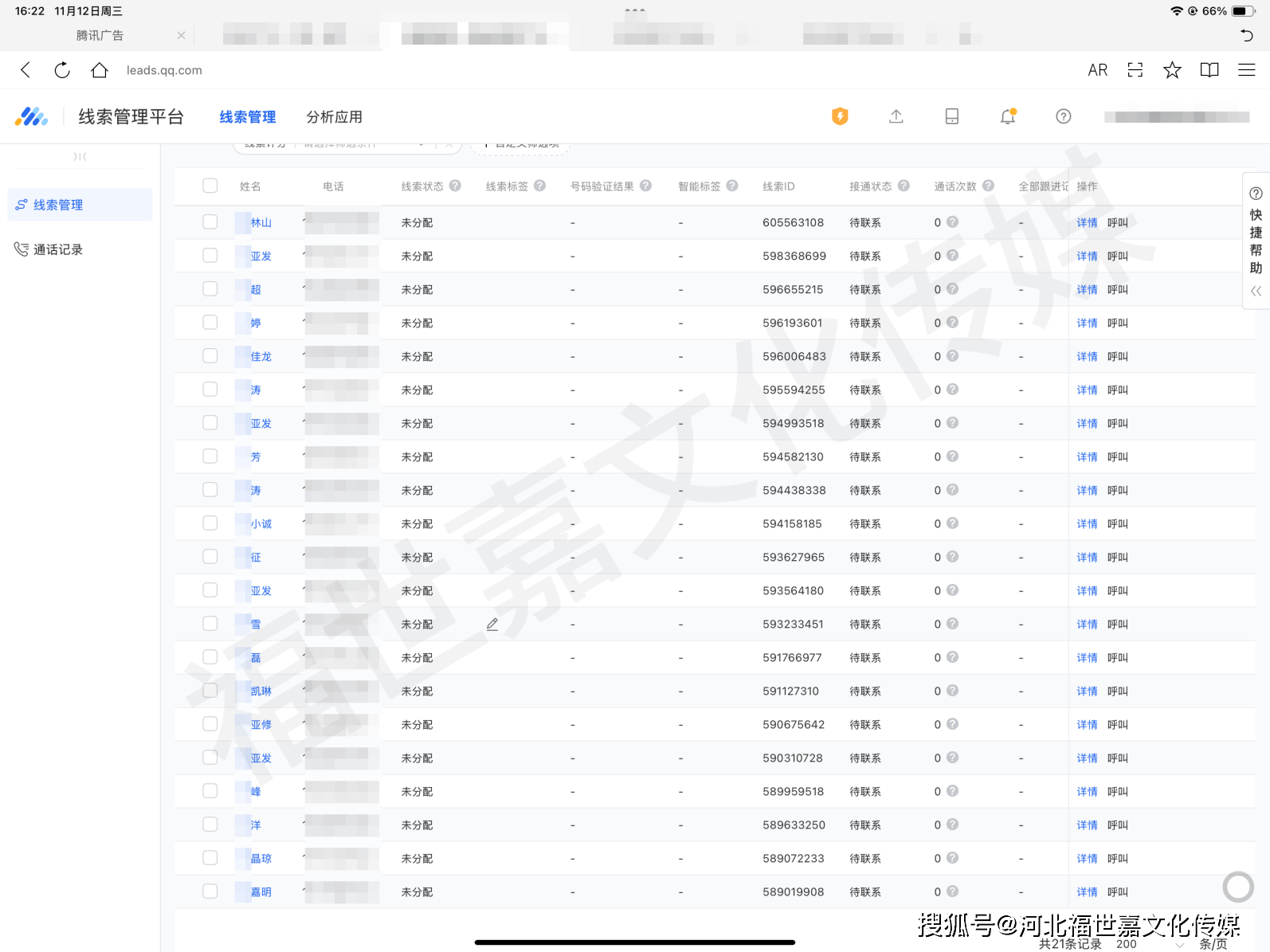
Task: Open 通话记录 in the sidebar
Action: coord(58,249)
